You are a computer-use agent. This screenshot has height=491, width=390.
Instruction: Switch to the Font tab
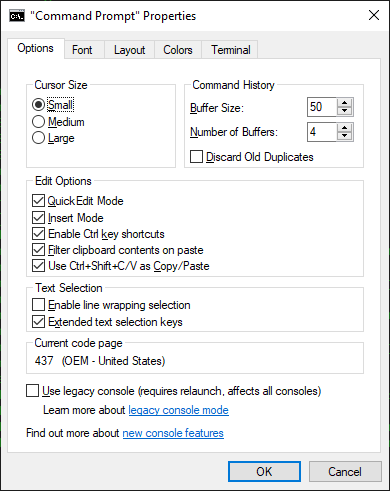[x=82, y=50]
